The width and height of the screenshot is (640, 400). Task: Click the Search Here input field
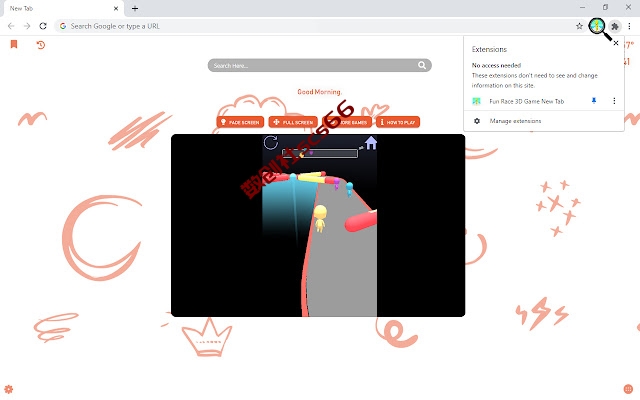pos(320,65)
